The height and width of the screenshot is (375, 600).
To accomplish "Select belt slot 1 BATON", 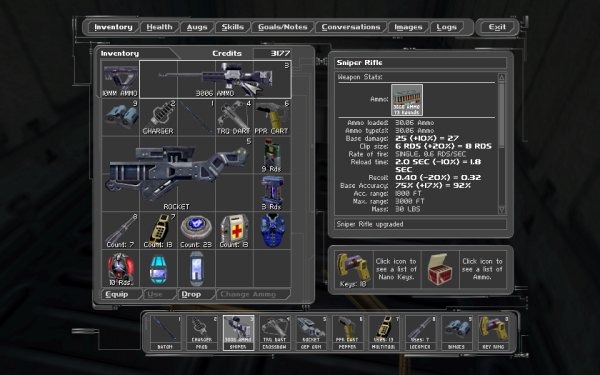I will pos(165,333).
